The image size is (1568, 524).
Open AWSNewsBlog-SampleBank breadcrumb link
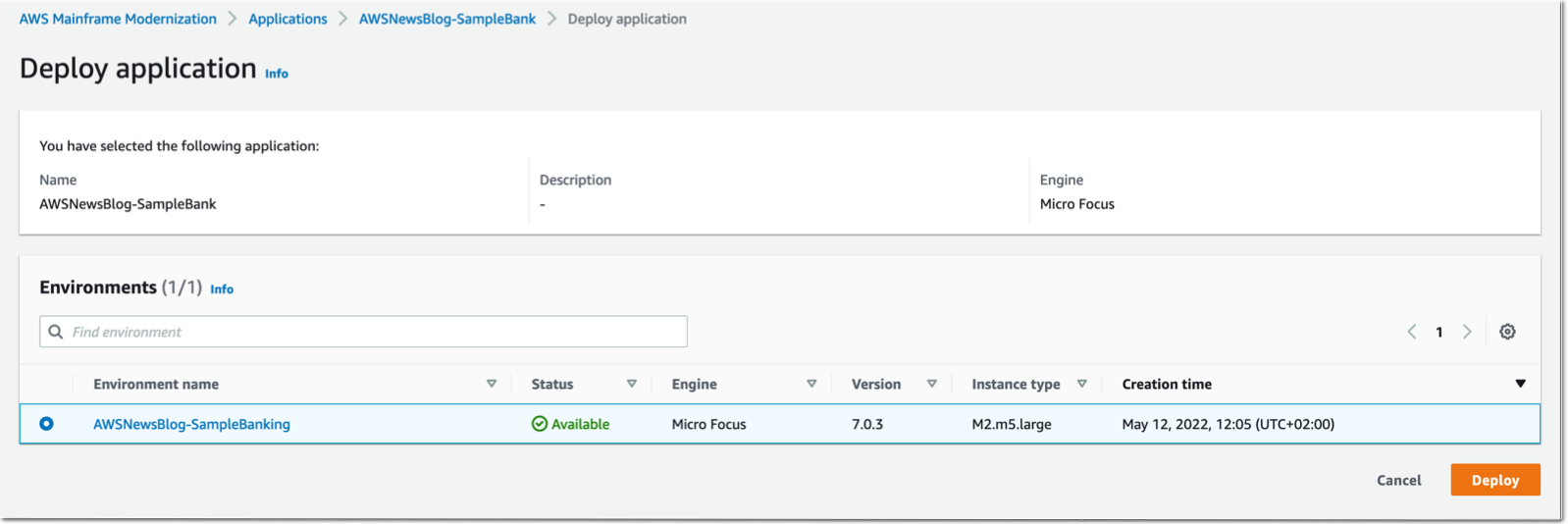click(x=447, y=19)
